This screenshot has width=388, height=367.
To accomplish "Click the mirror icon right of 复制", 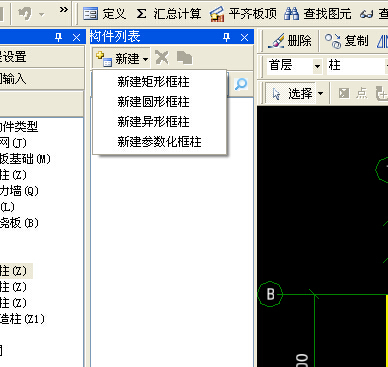I will pyautogui.click(x=383, y=41).
